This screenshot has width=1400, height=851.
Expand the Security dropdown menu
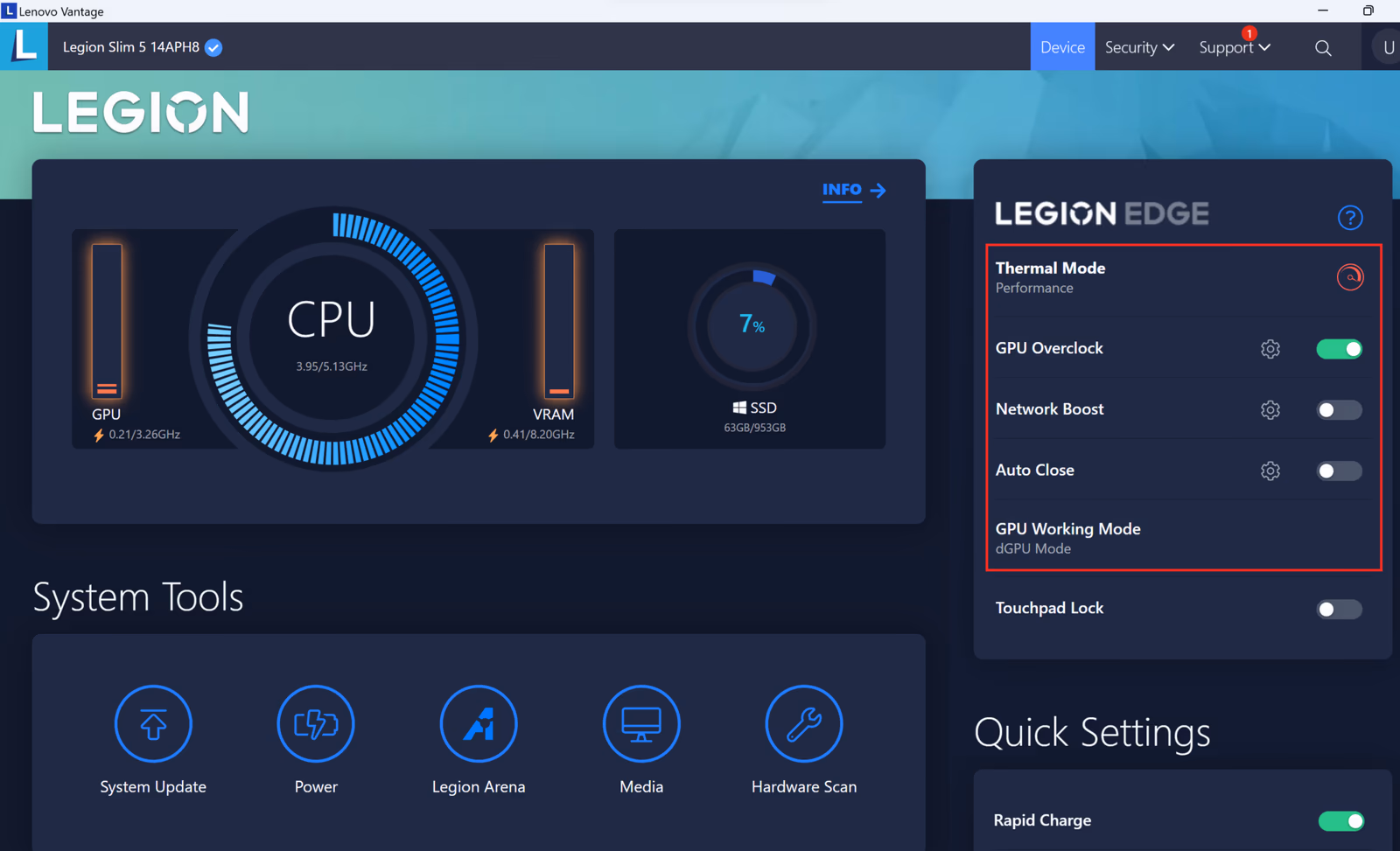[x=1139, y=47]
